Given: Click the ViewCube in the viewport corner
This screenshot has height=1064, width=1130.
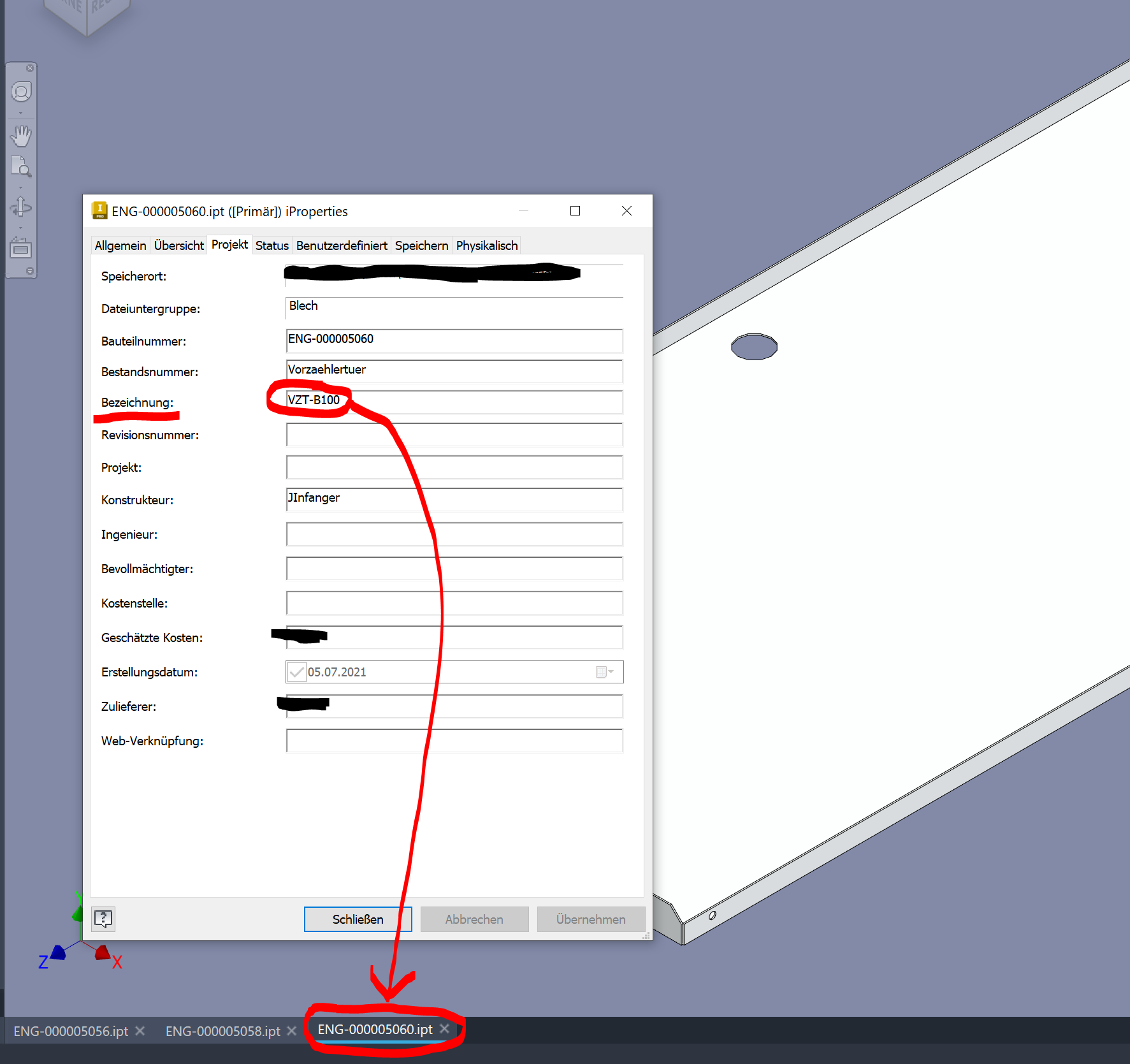Looking at the screenshot, I should tap(87, 16).
